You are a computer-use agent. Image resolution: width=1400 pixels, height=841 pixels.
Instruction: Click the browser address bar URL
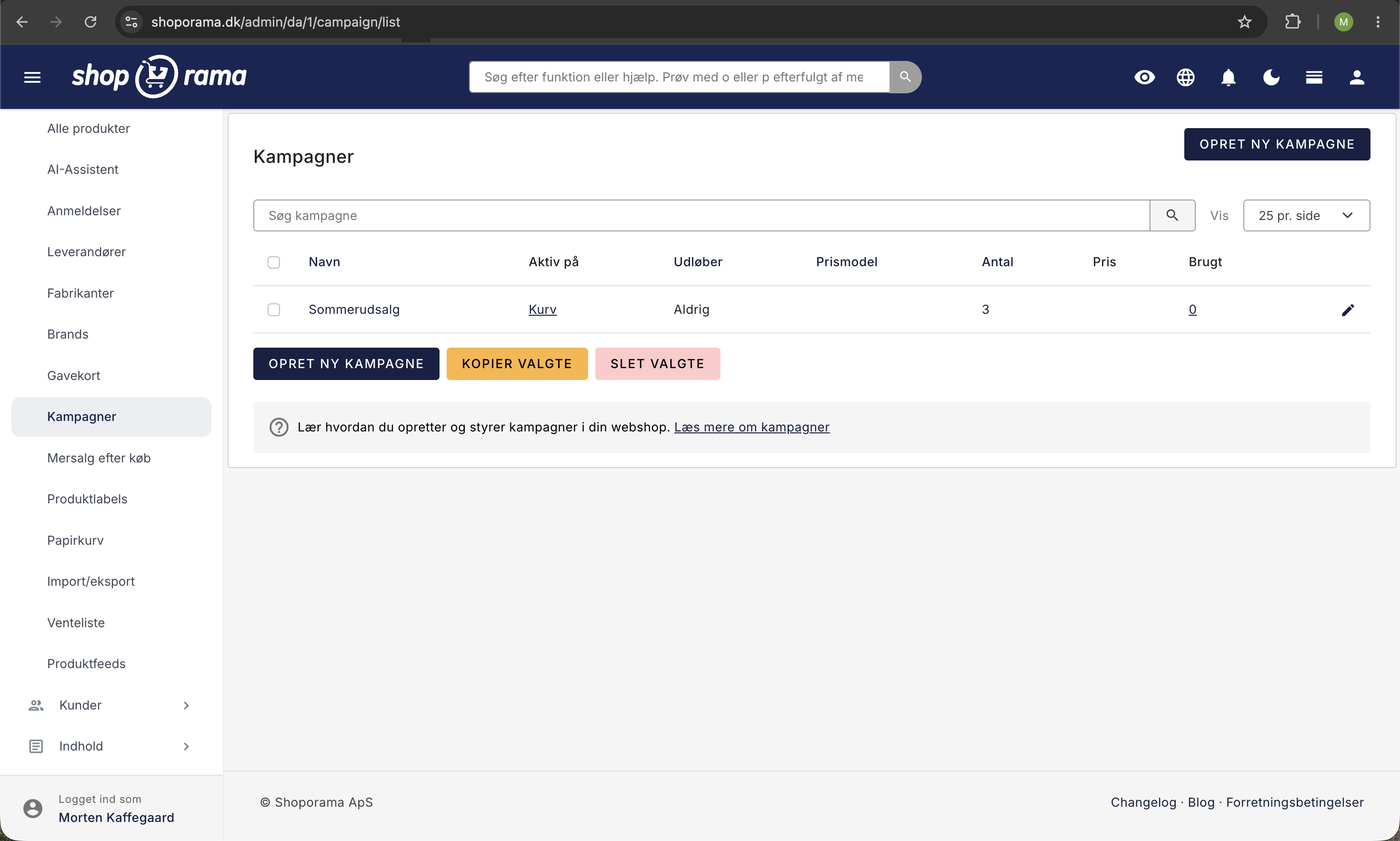coord(276,21)
